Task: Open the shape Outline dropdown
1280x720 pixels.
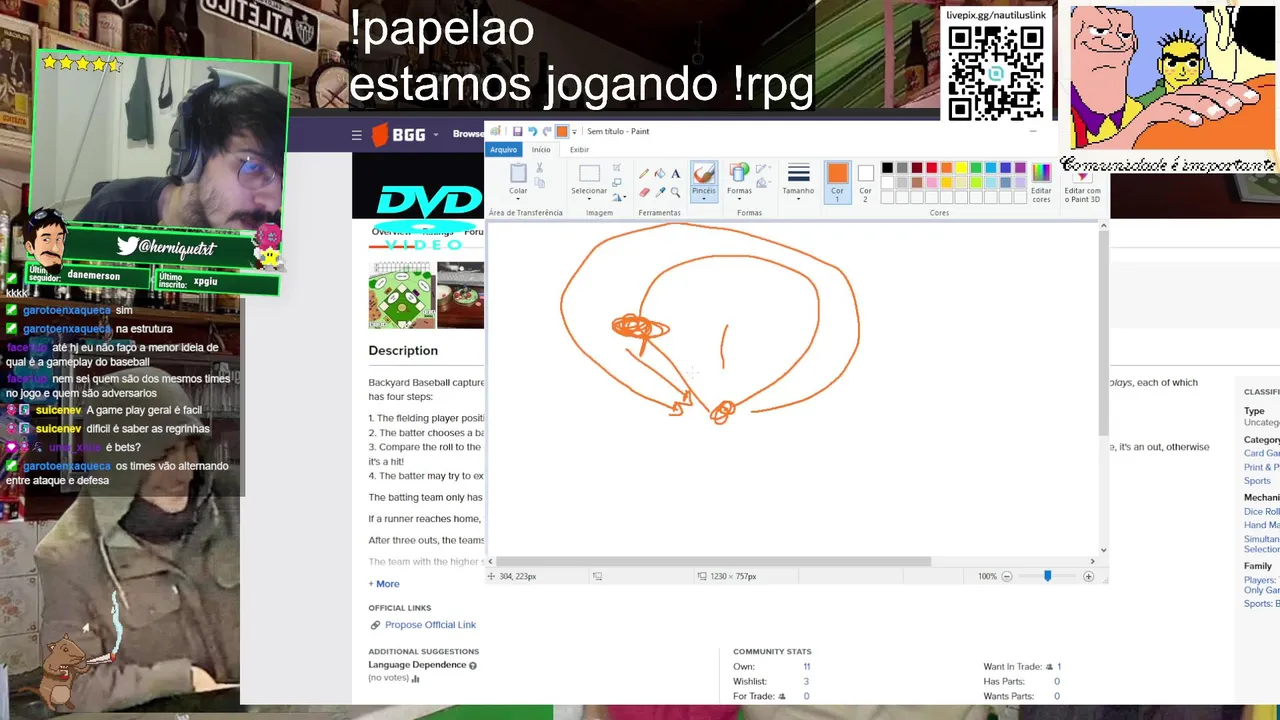Action: coord(763,168)
